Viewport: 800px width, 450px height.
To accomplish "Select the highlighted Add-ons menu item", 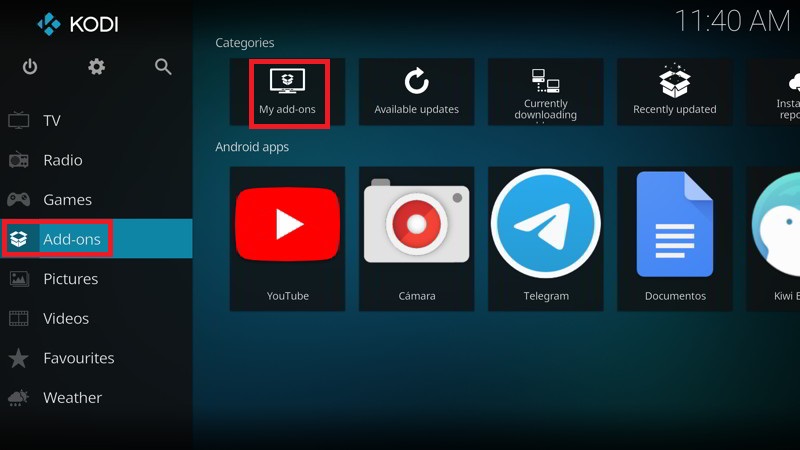I will [70, 239].
